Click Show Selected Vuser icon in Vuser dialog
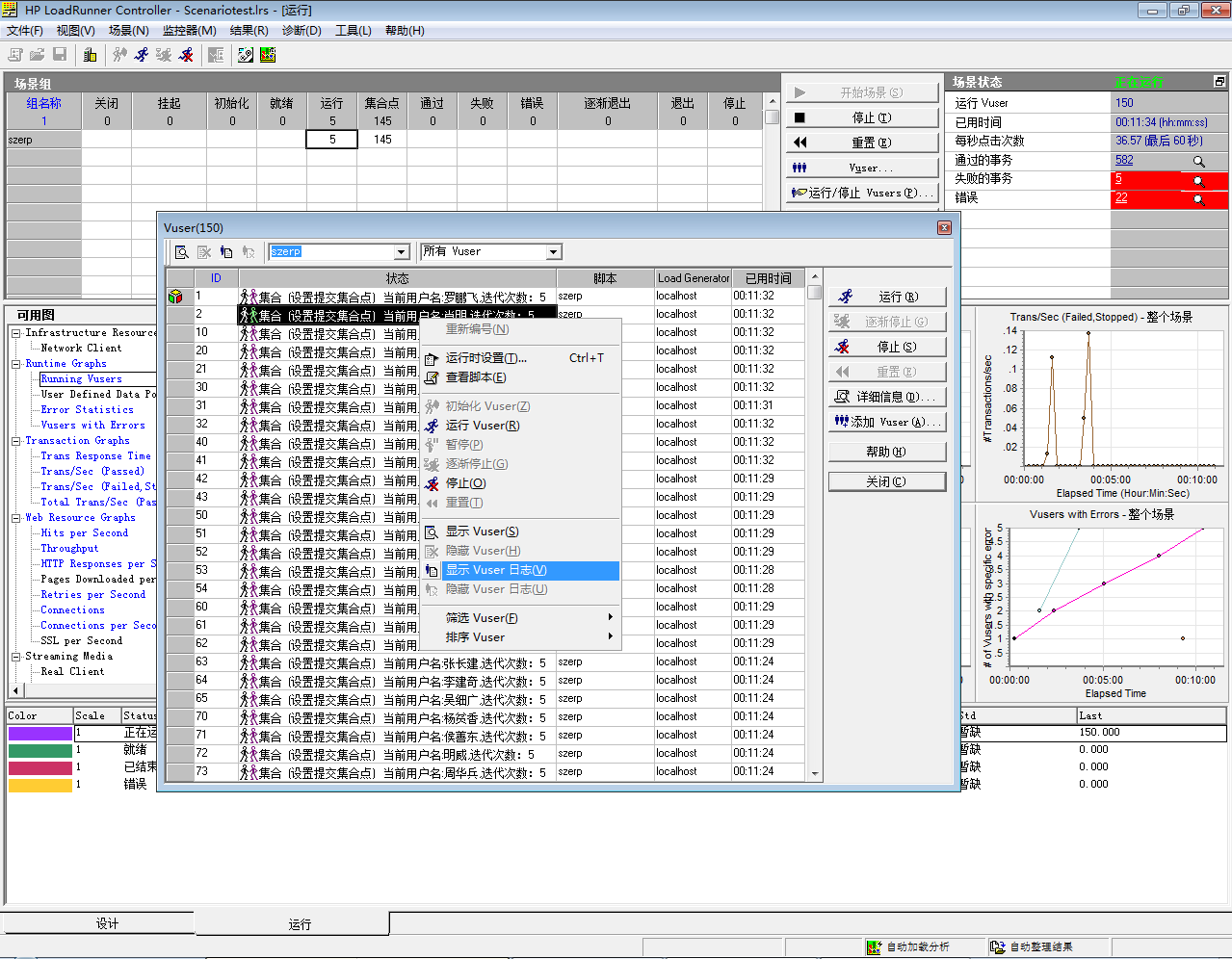The width and height of the screenshot is (1232, 959). [x=181, y=252]
